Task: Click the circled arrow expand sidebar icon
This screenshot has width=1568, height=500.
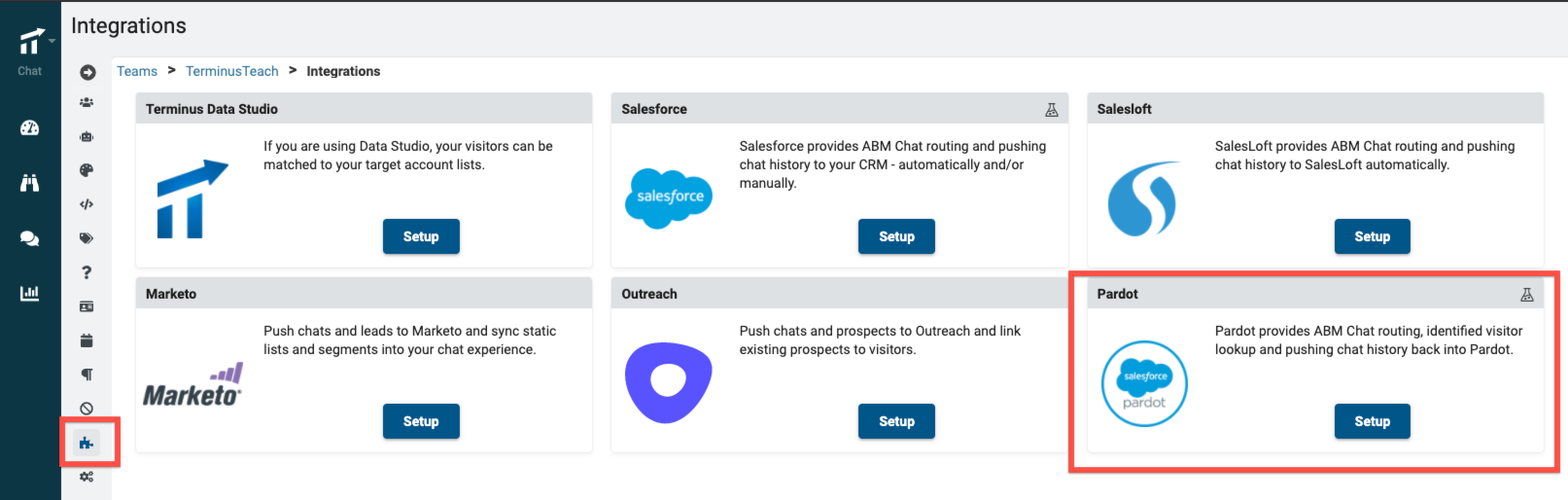Action: click(x=87, y=72)
